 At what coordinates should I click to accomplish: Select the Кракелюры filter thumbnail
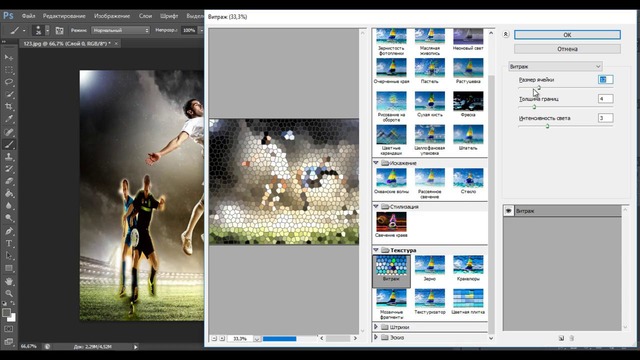coord(468,268)
